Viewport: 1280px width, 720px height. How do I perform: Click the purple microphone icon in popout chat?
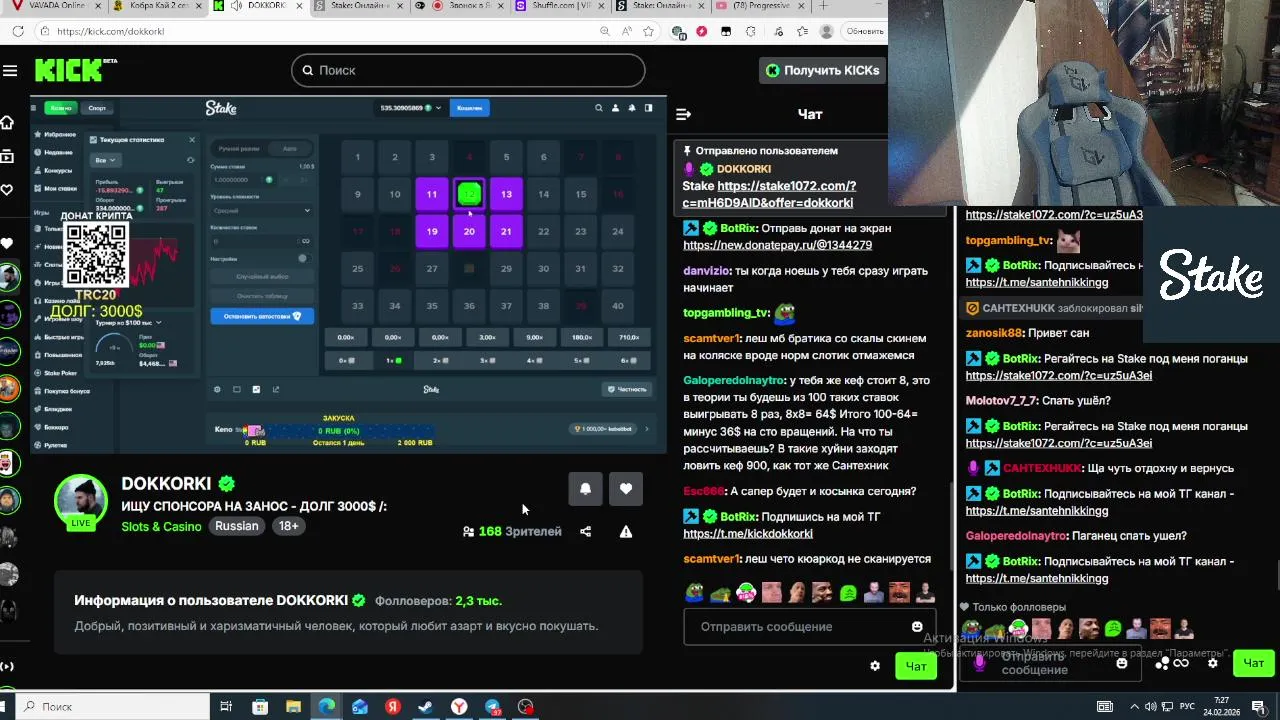979,662
